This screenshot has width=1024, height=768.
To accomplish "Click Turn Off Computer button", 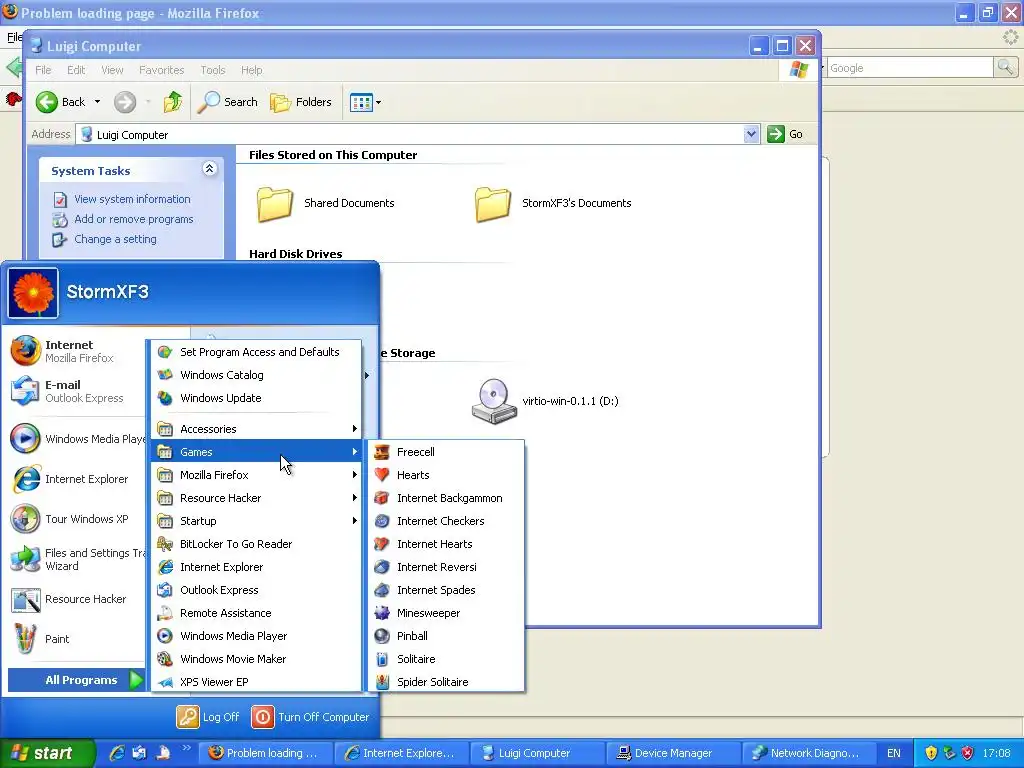I will point(310,717).
